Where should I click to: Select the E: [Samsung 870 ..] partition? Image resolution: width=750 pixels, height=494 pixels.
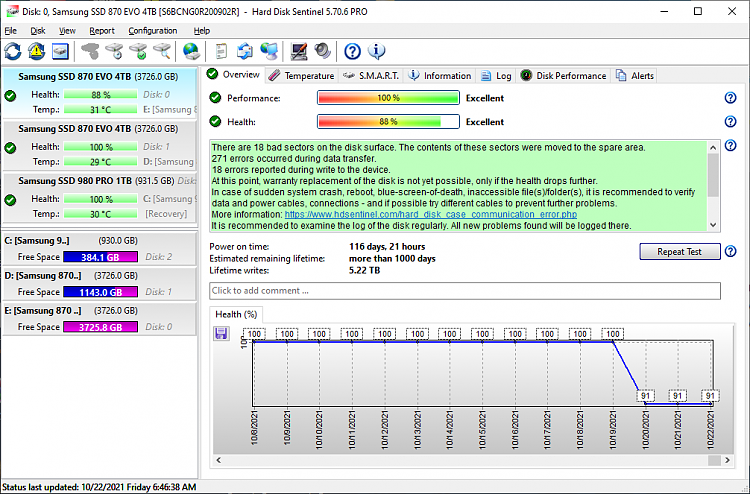pos(99,318)
